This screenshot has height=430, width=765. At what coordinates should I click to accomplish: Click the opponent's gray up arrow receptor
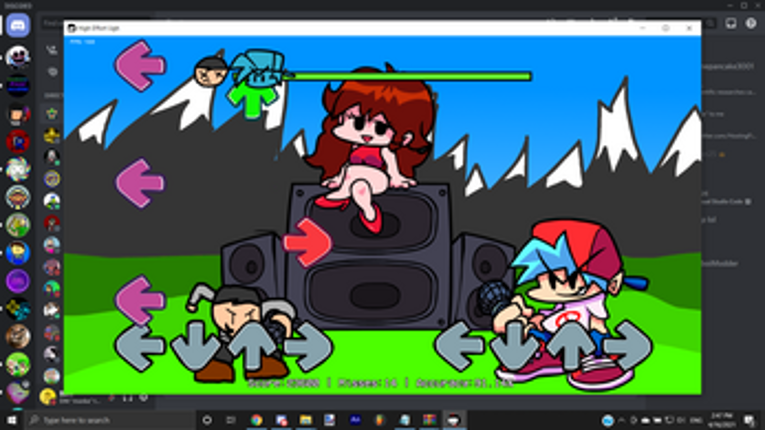[x=253, y=346]
